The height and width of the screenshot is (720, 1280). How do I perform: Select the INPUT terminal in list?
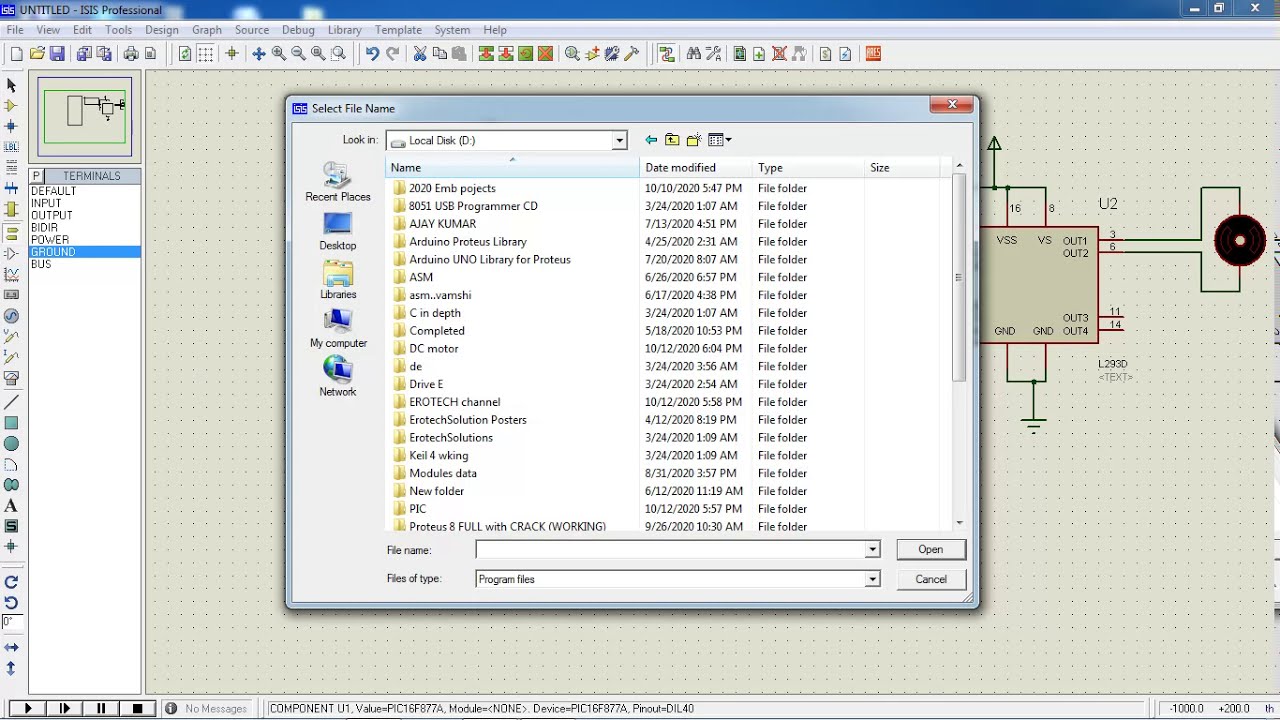46,203
